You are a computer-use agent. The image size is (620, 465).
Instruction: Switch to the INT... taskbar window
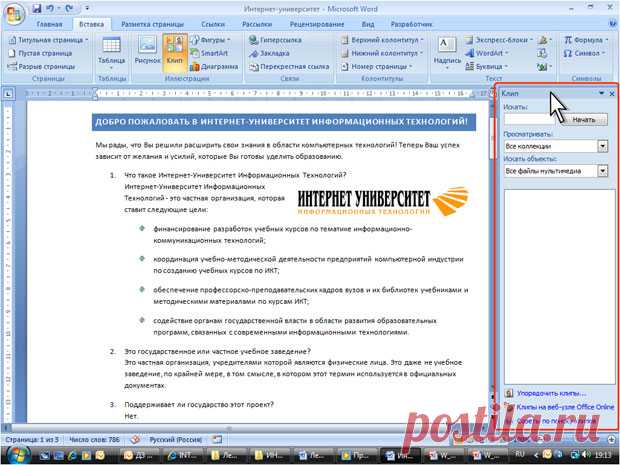(x=185, y=456)
